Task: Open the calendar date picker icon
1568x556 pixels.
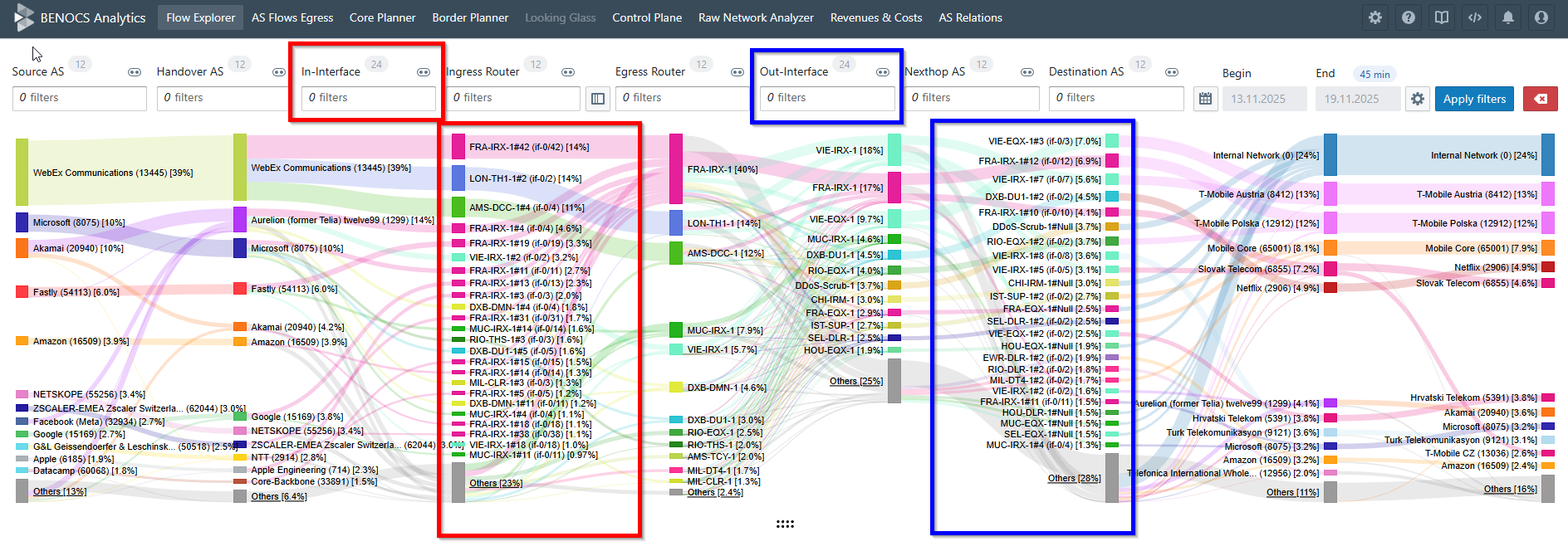Action: pyautogui.click(x=1206, y=99)
